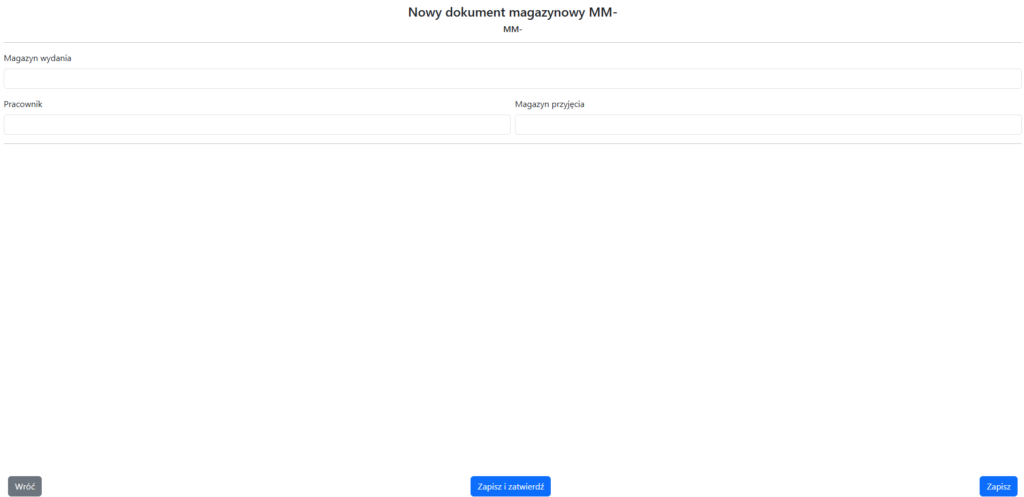1024x497 pixels.
Task: Open the receiving warehouse selection field
Action: tap(768, 125)
